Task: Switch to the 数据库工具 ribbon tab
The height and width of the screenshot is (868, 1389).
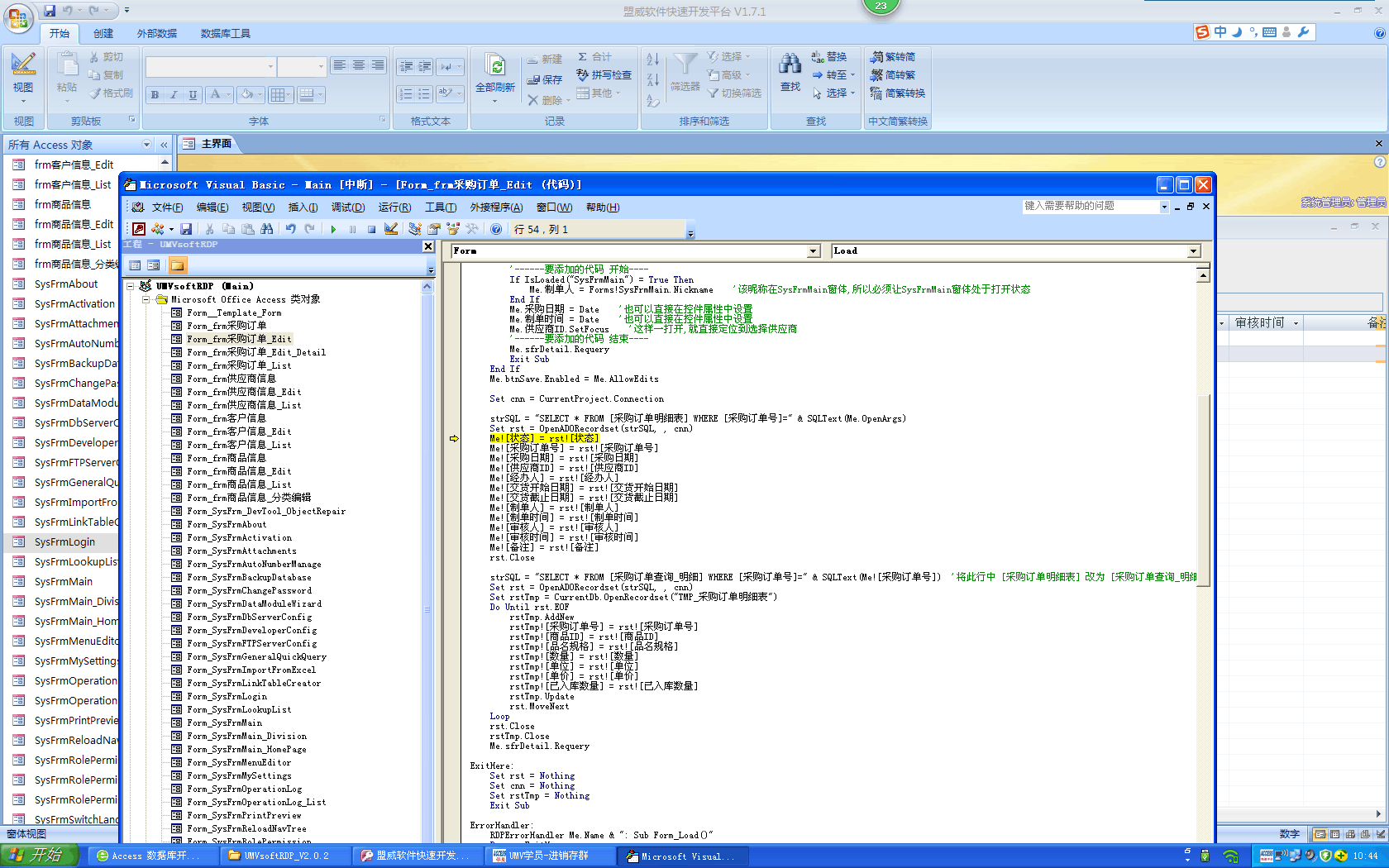Action: [225, 34]
